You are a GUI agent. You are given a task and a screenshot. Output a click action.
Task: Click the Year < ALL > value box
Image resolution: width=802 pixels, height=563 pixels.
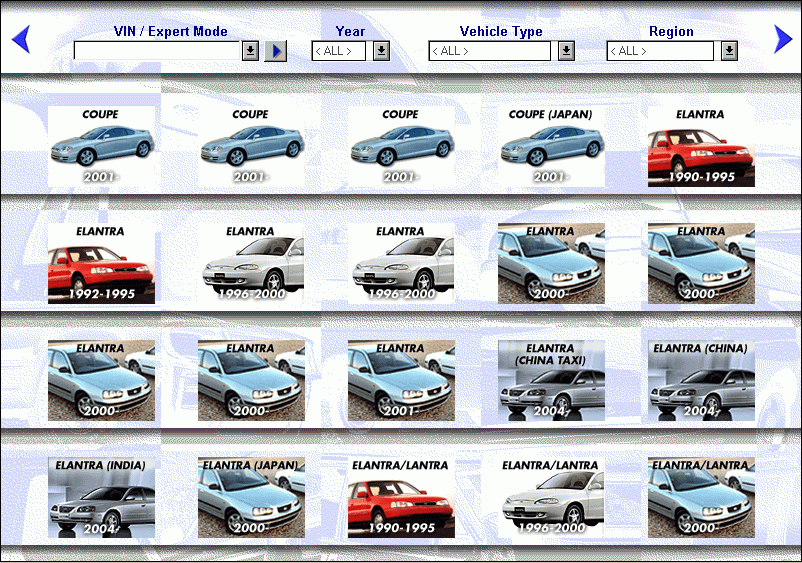[339, 51]
